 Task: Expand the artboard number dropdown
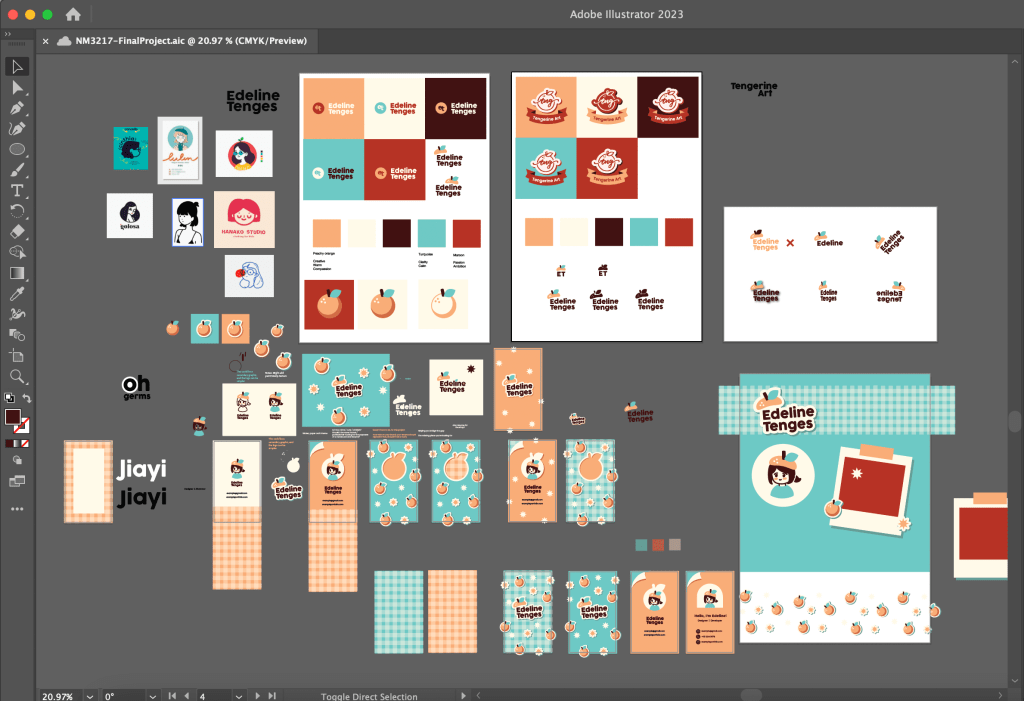pyautogui.click(x=239, y=695)
